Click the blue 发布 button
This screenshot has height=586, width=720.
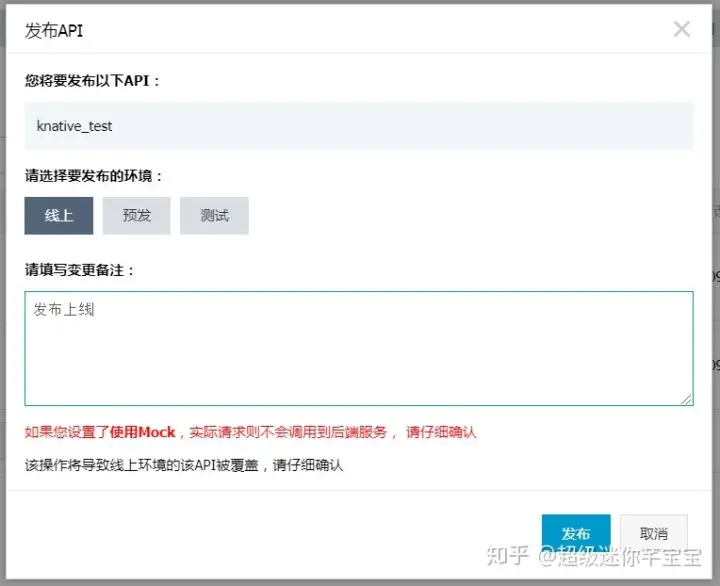pos(576,534)
